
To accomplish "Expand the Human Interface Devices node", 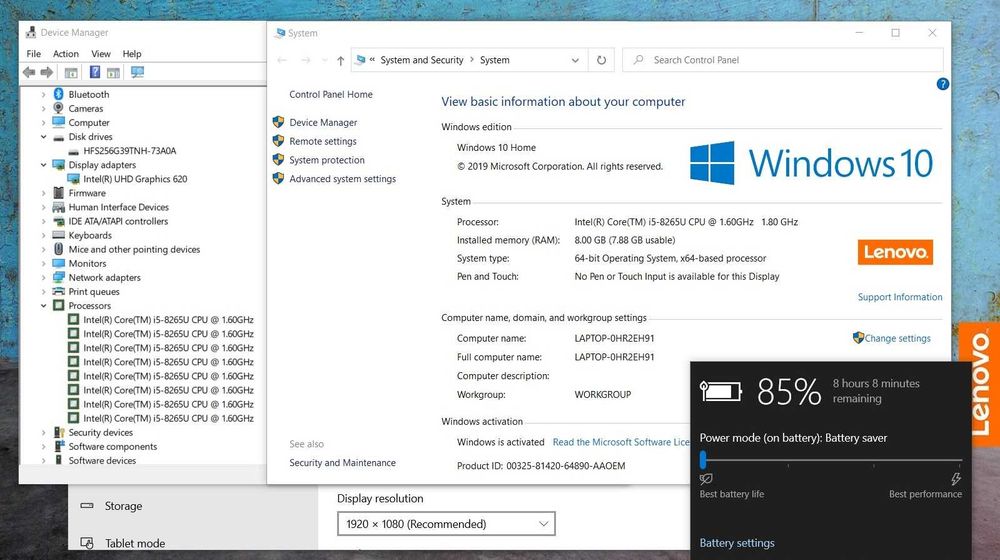I will [43, 207].
